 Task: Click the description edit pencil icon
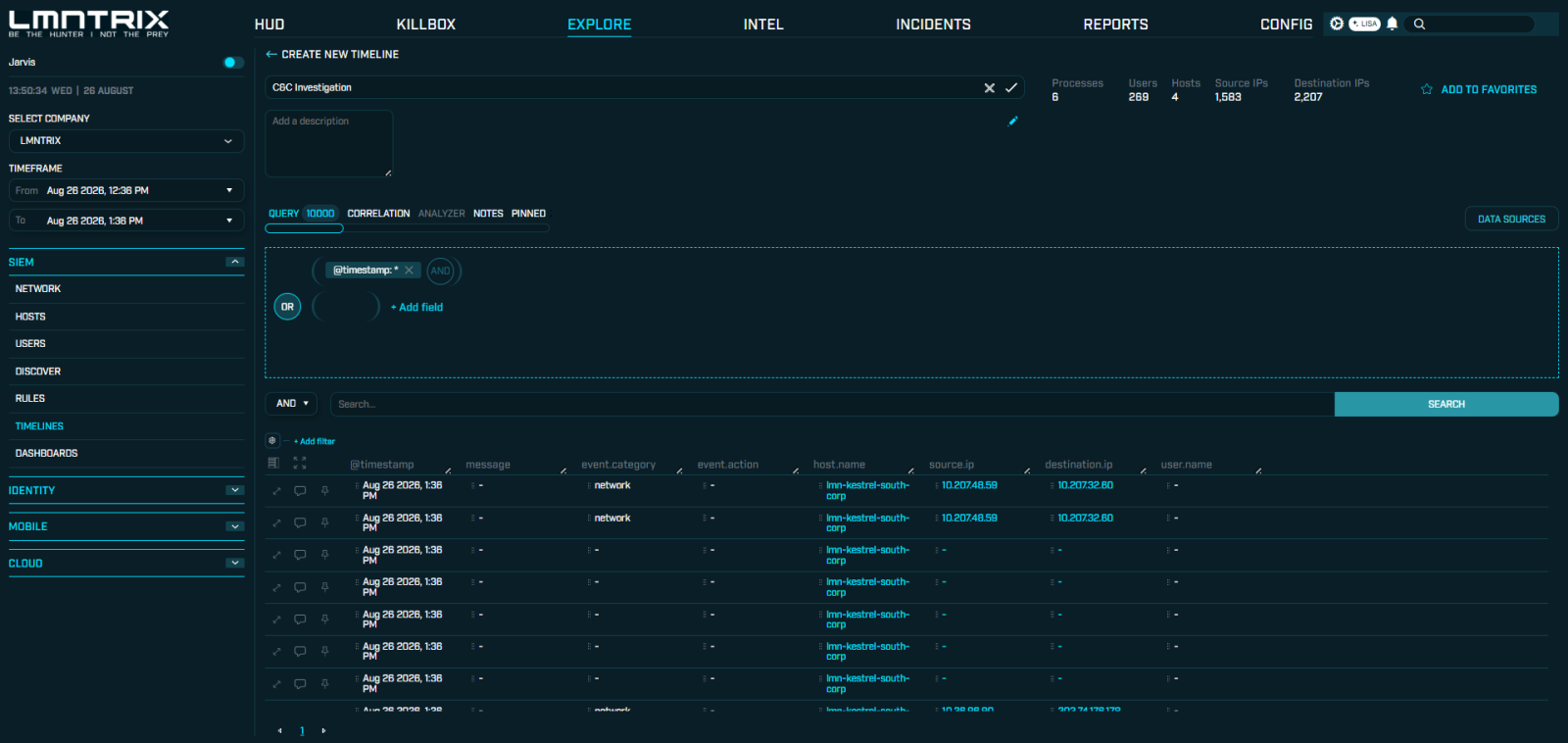coord(1013,122)
